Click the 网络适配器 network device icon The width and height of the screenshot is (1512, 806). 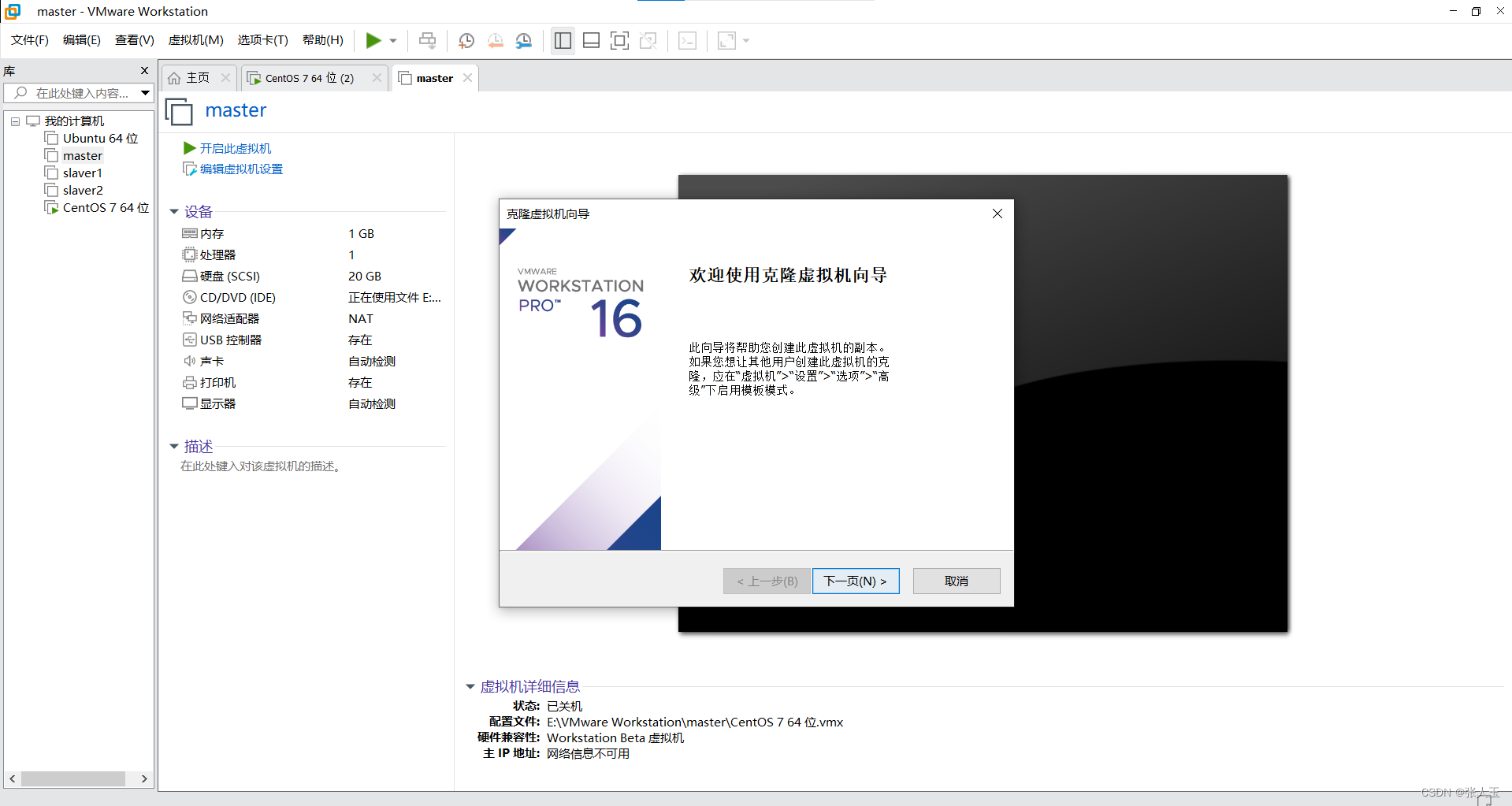tap(189, 318)
